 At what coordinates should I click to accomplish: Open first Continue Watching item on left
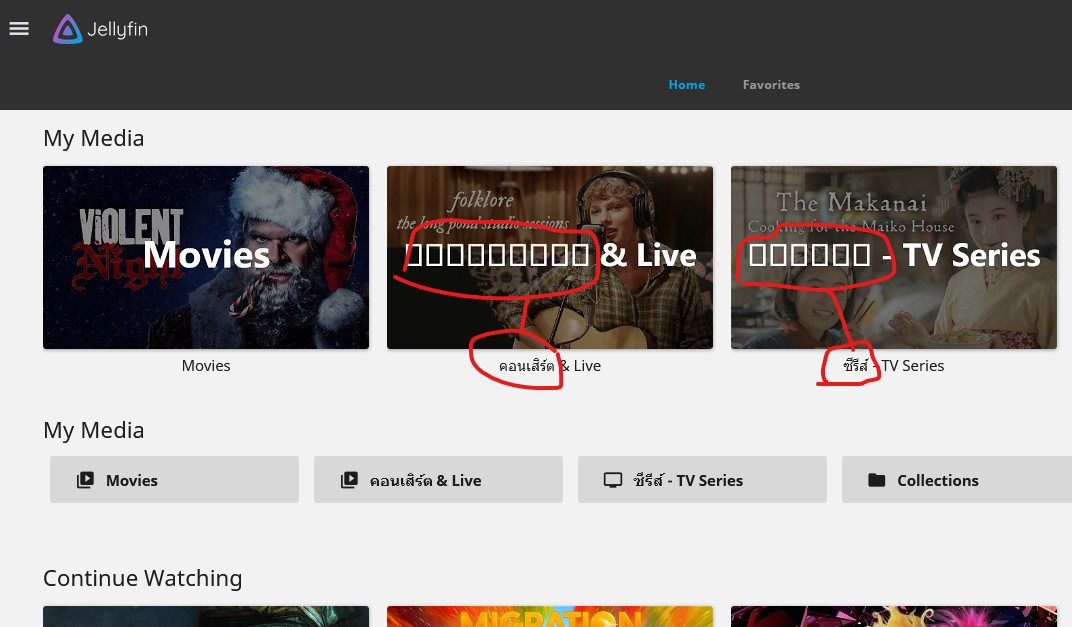[206, 616]
